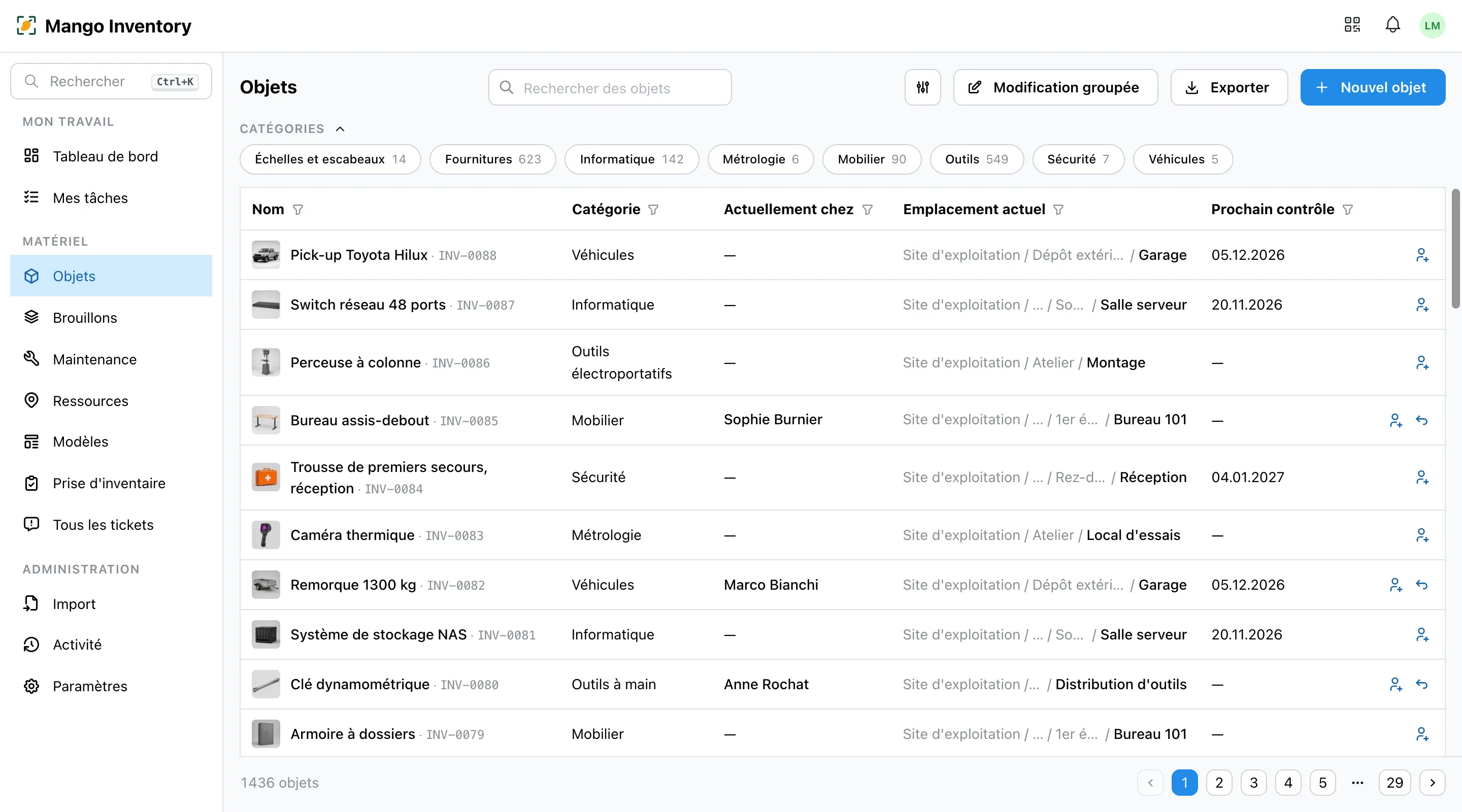Assign Perceuse à colonne to a person
This screenshot has width=1462, height=812.
[x=1422, y=363]
